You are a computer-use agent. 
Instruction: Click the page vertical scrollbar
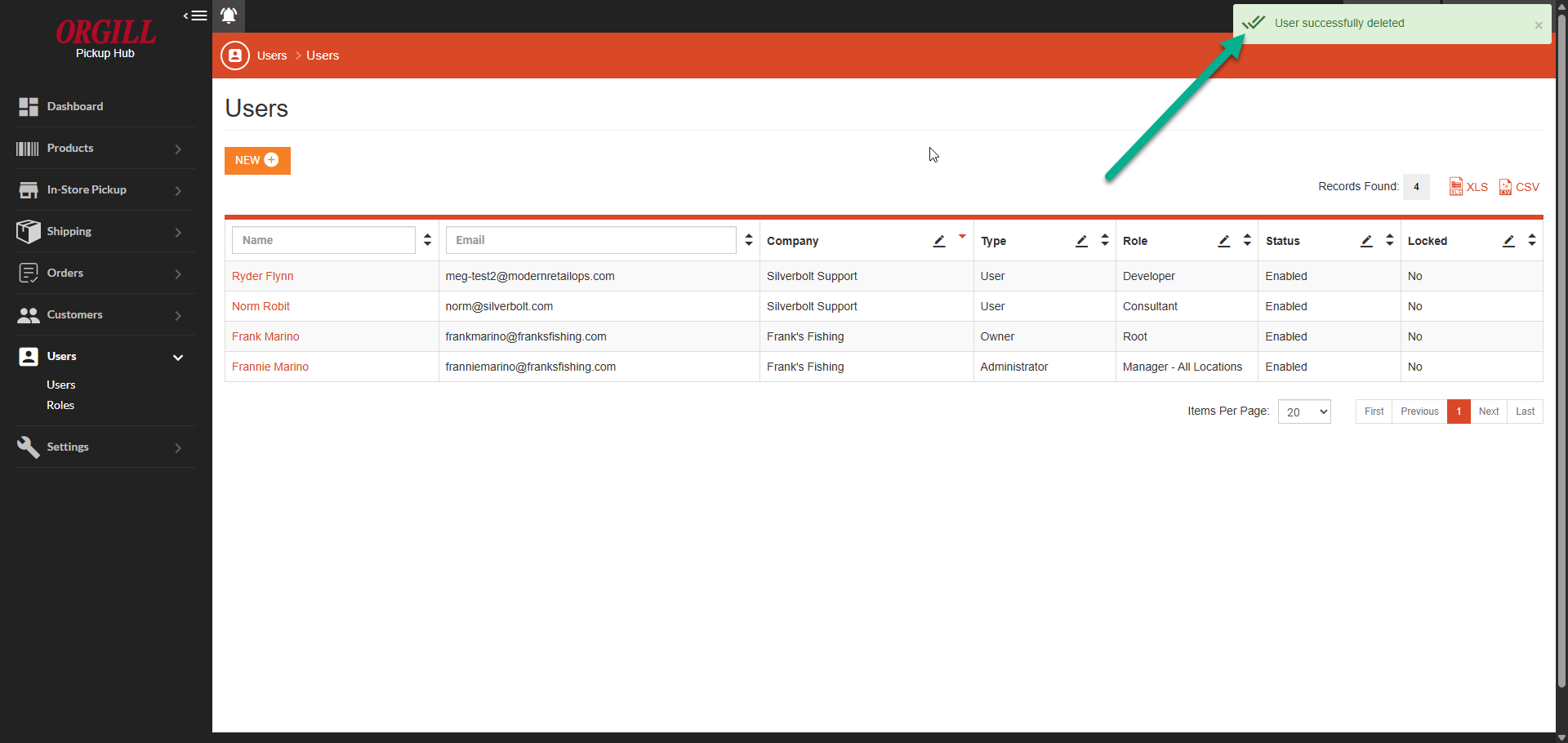1561,351
